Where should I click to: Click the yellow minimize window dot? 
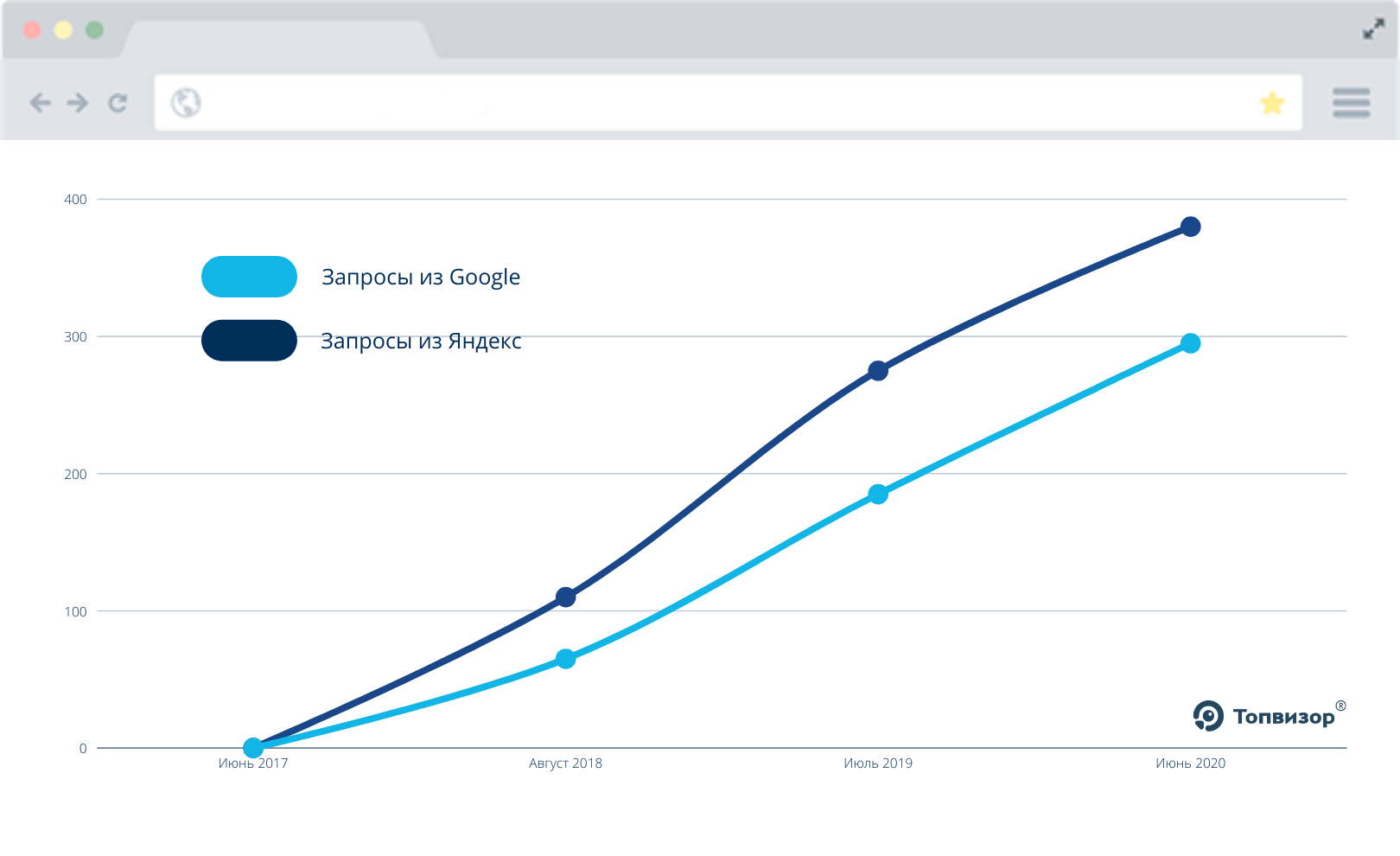pos(63,30)
